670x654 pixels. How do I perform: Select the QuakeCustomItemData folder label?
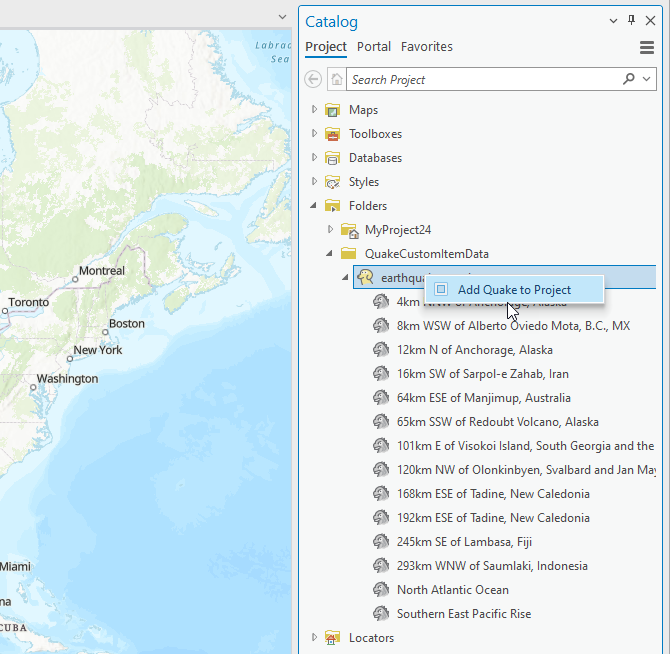tap(426, 254)
